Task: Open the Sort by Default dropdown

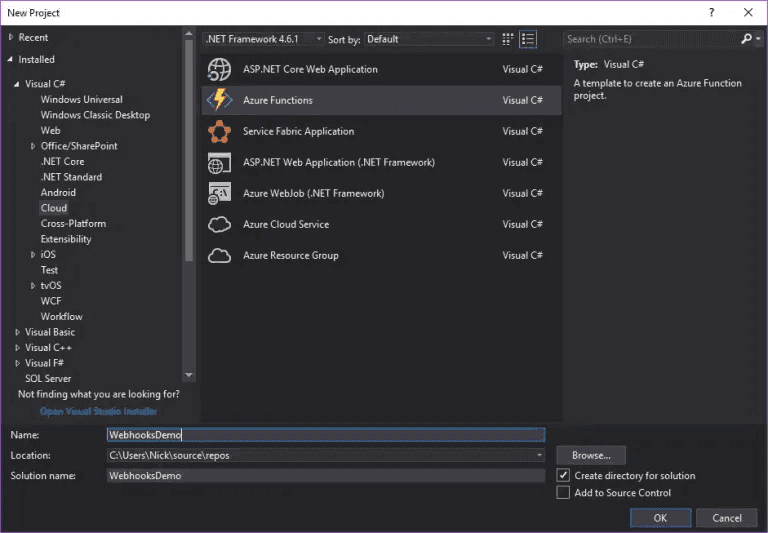Action: (429, 39)
